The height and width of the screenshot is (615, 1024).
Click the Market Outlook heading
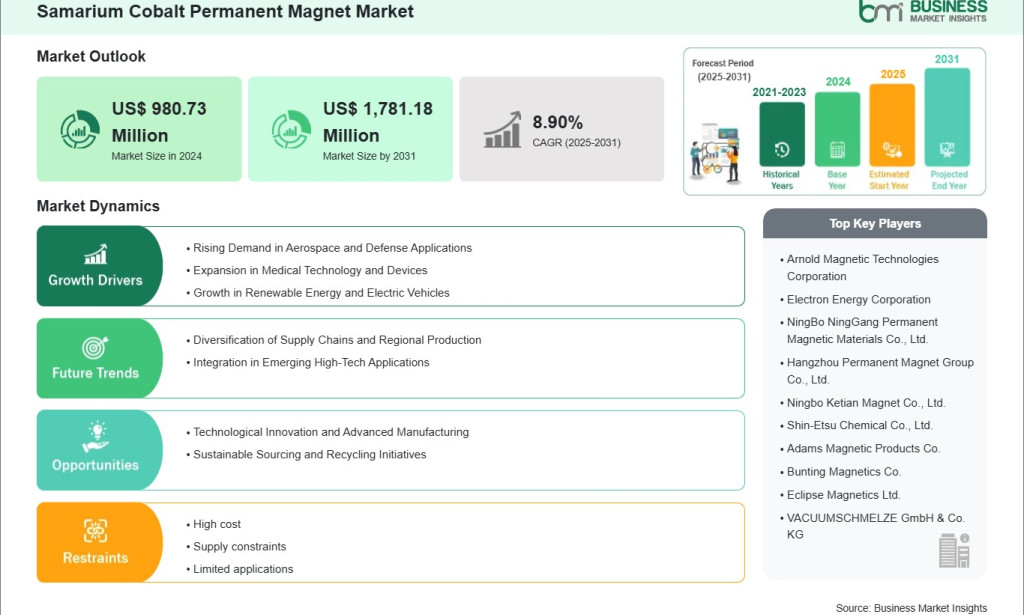point(91,56)
